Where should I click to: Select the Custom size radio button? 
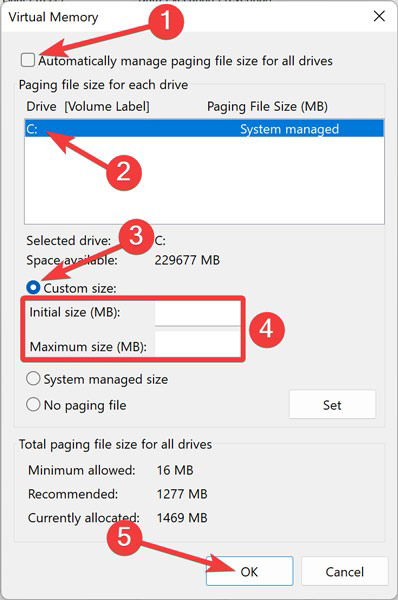[x=33, y=287]
